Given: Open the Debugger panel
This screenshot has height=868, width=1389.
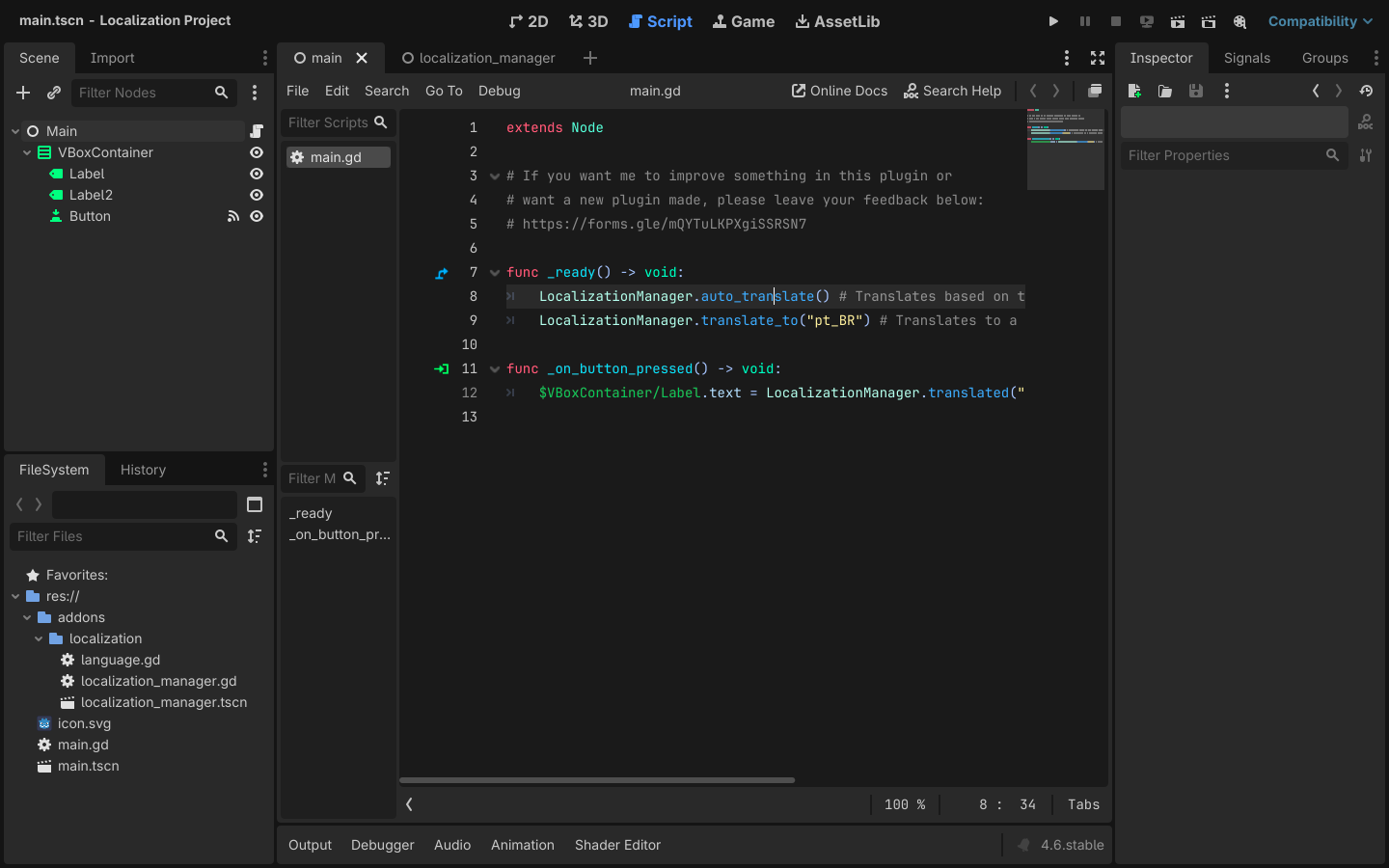Looking at the screenshot, I should pos(383,845).
